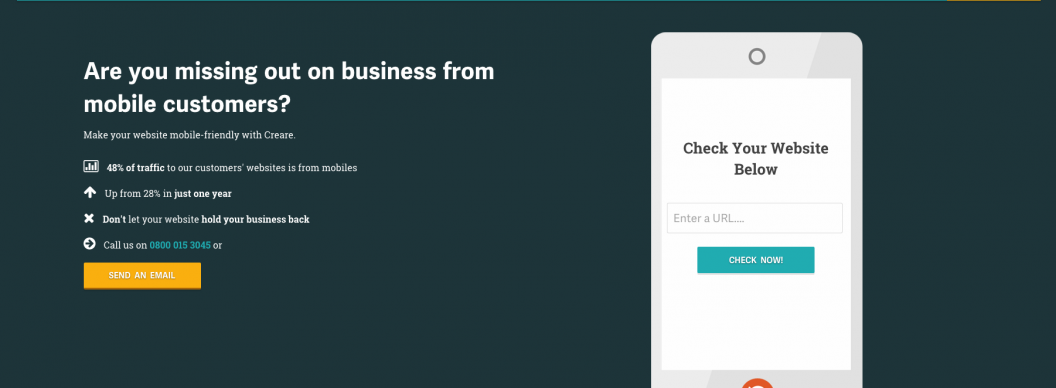The image size is (1056, 388).
Task: Click the camera circle at top of phone graphic
Action: [x=757, y=56]
